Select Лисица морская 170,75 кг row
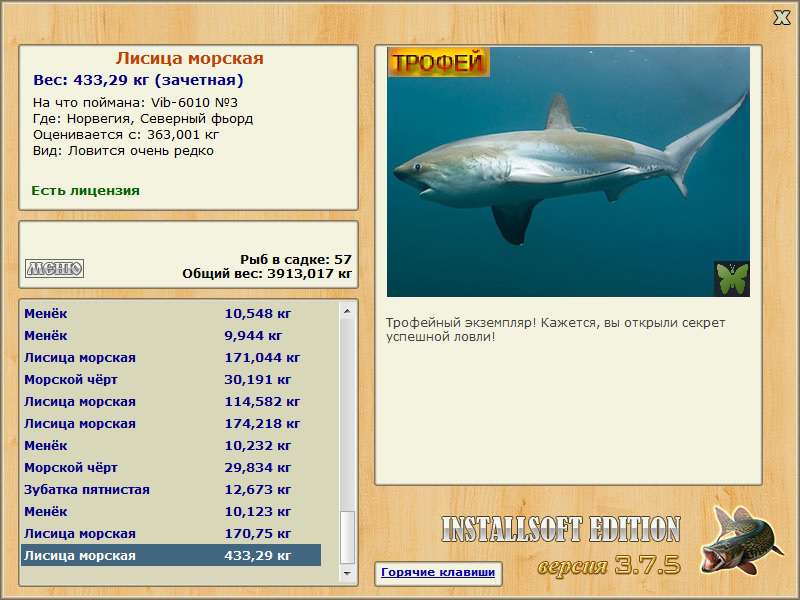The image size is (800, 600). click(171, 533)
